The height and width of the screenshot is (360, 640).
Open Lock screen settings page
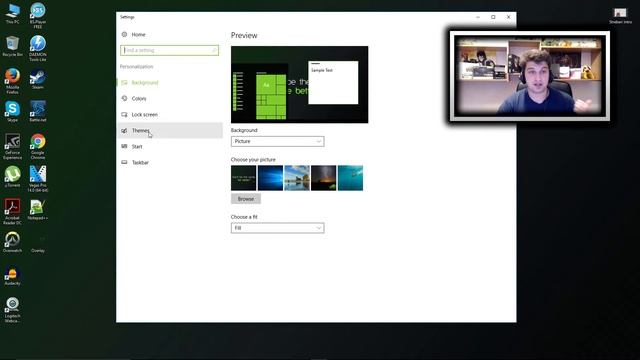170,115
